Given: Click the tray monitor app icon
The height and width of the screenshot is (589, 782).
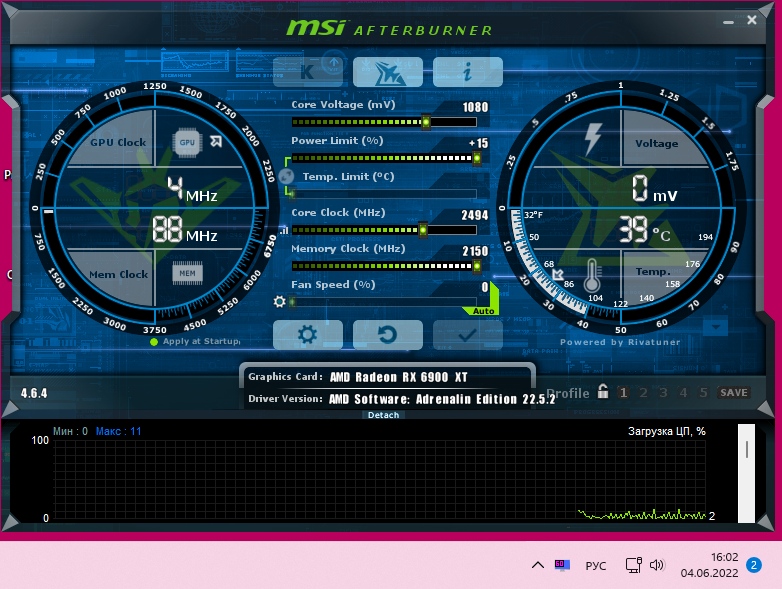Looking at the screenshot, I should tap(562, 565).
